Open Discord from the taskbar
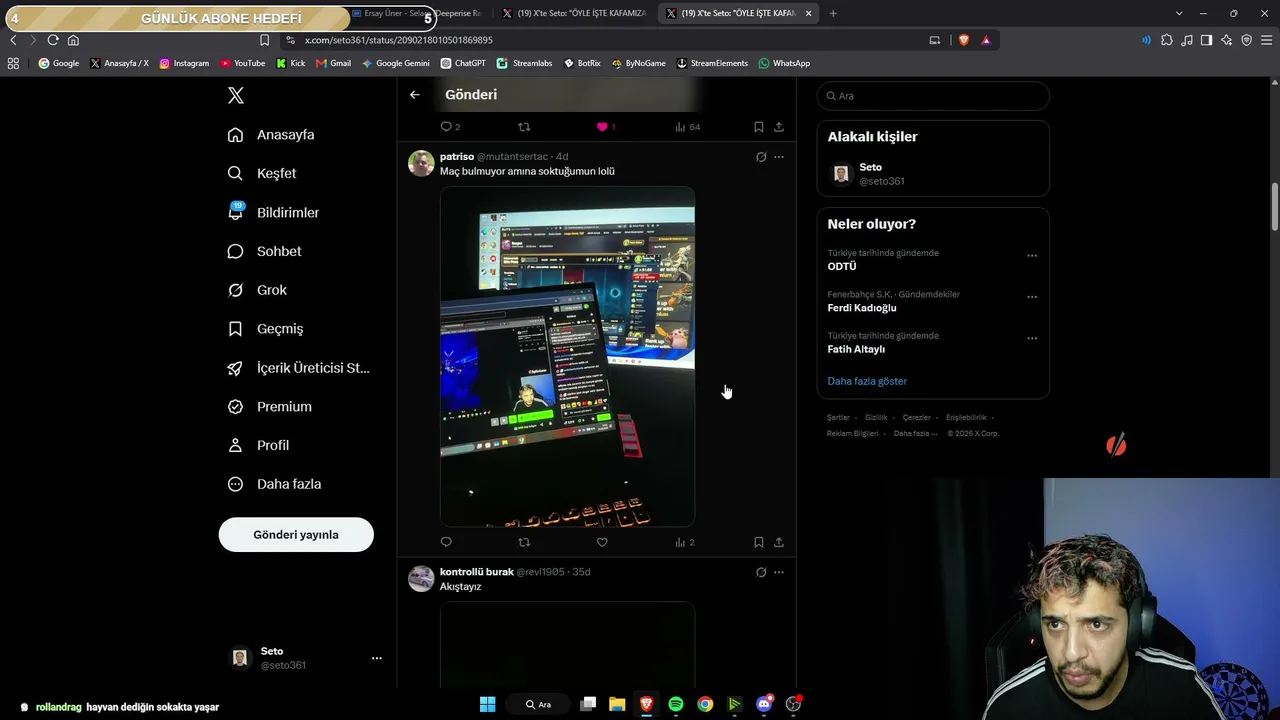The image size is (1280, 720). 764,704
